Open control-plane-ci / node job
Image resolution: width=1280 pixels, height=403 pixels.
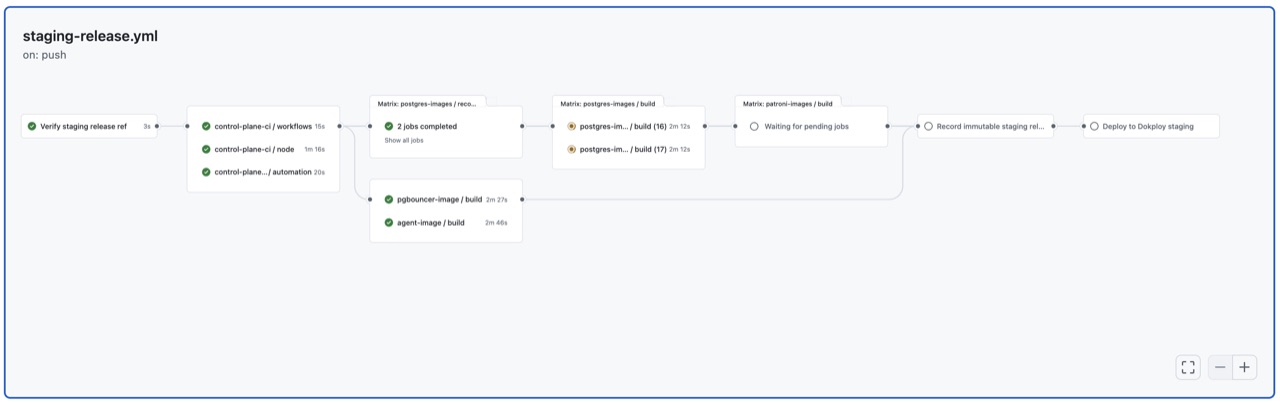(264, 149)
